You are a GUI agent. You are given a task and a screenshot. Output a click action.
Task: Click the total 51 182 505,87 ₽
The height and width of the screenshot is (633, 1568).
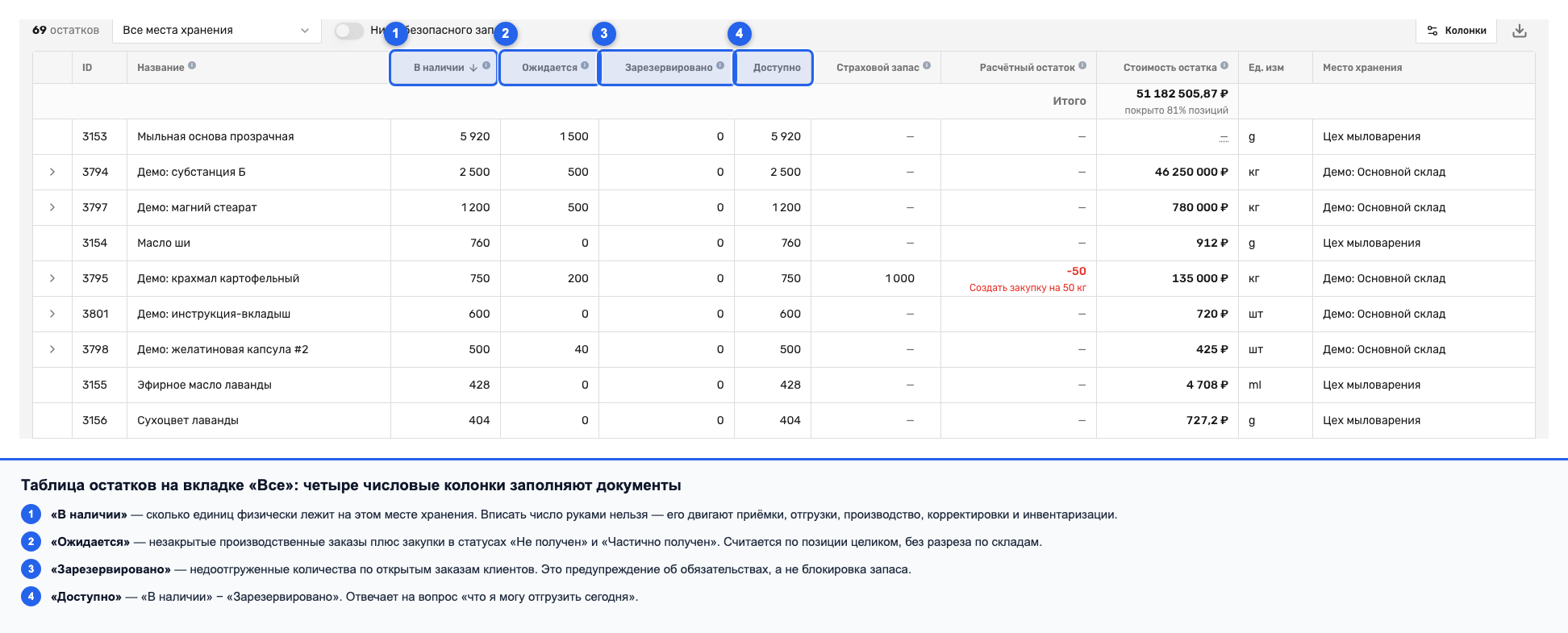(1182, 94)
